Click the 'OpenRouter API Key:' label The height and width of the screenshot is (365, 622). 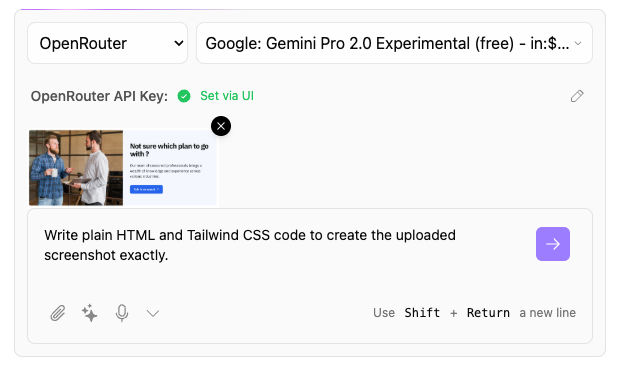pyautogui.click(x=99, y=96)
